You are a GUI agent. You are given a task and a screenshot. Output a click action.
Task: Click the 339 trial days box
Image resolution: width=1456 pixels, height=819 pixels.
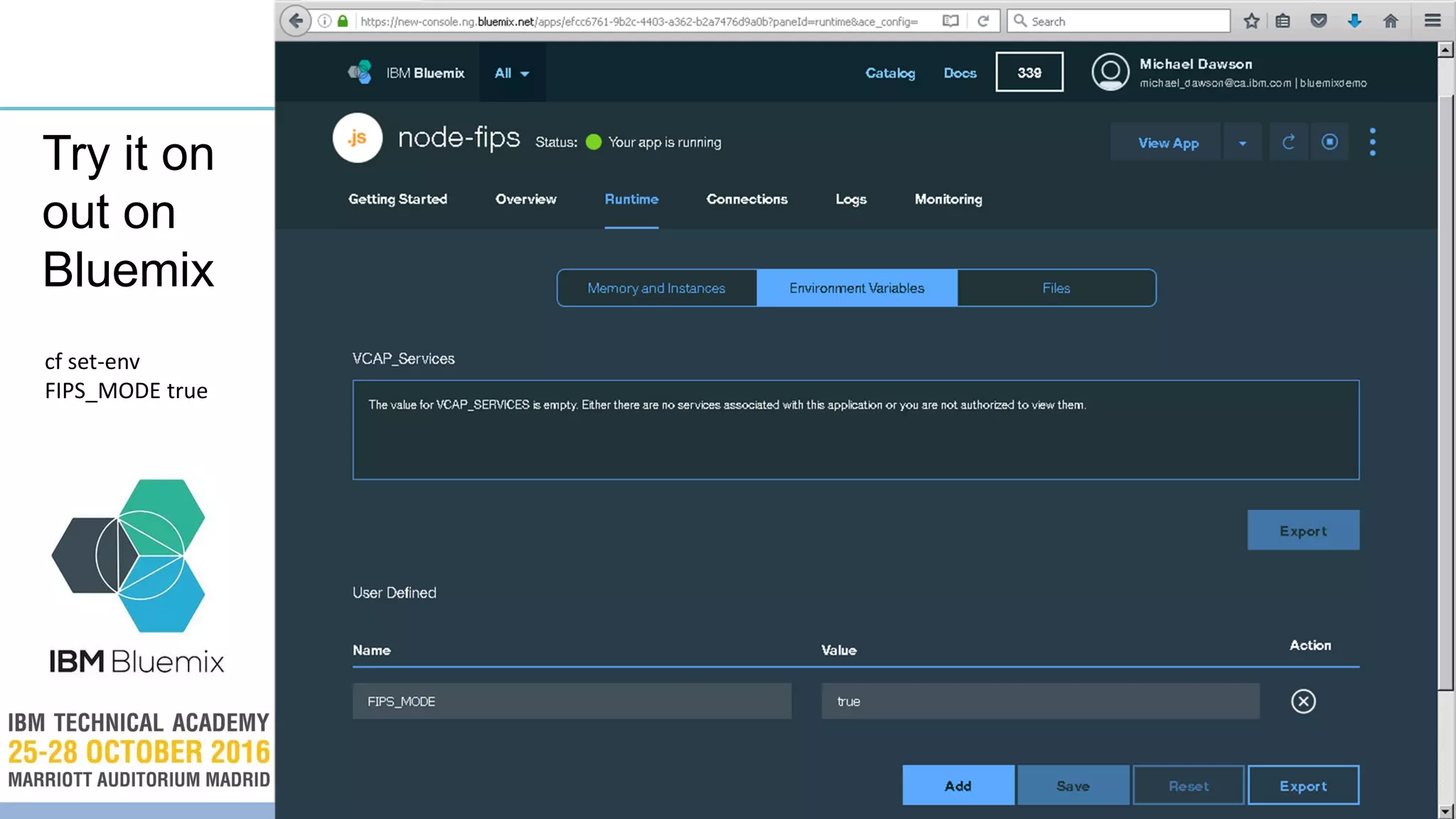click(1029, 72)
